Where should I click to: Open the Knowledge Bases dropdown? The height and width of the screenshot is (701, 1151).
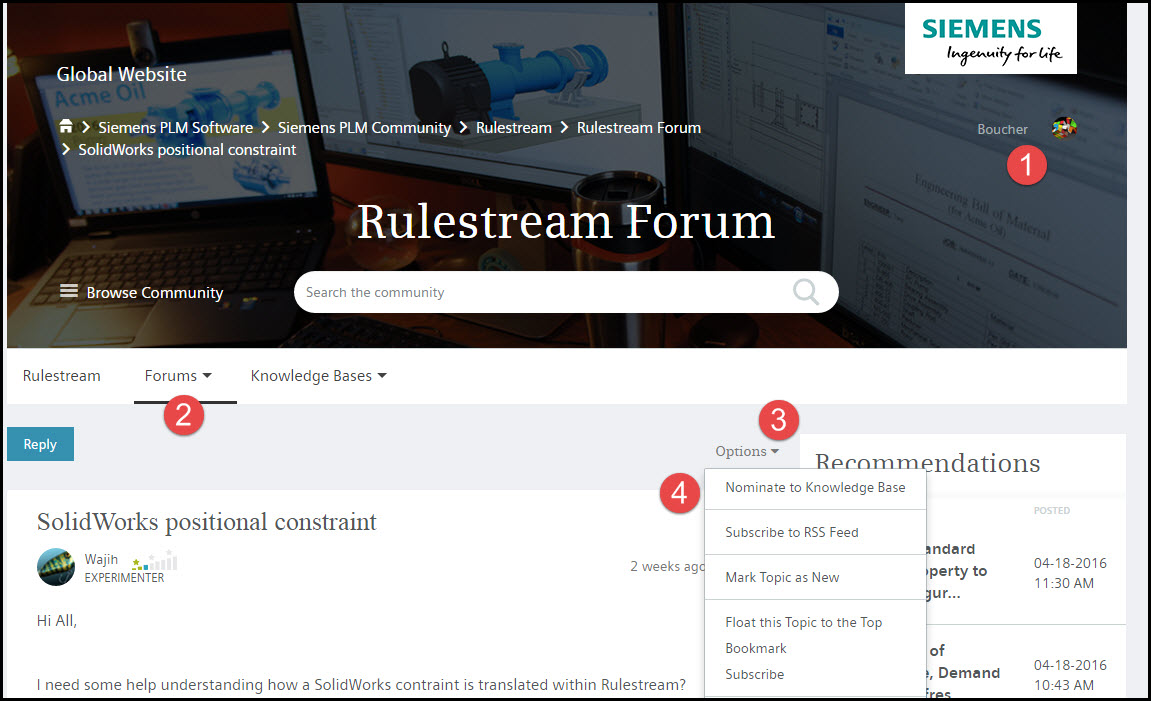[317, 375]
